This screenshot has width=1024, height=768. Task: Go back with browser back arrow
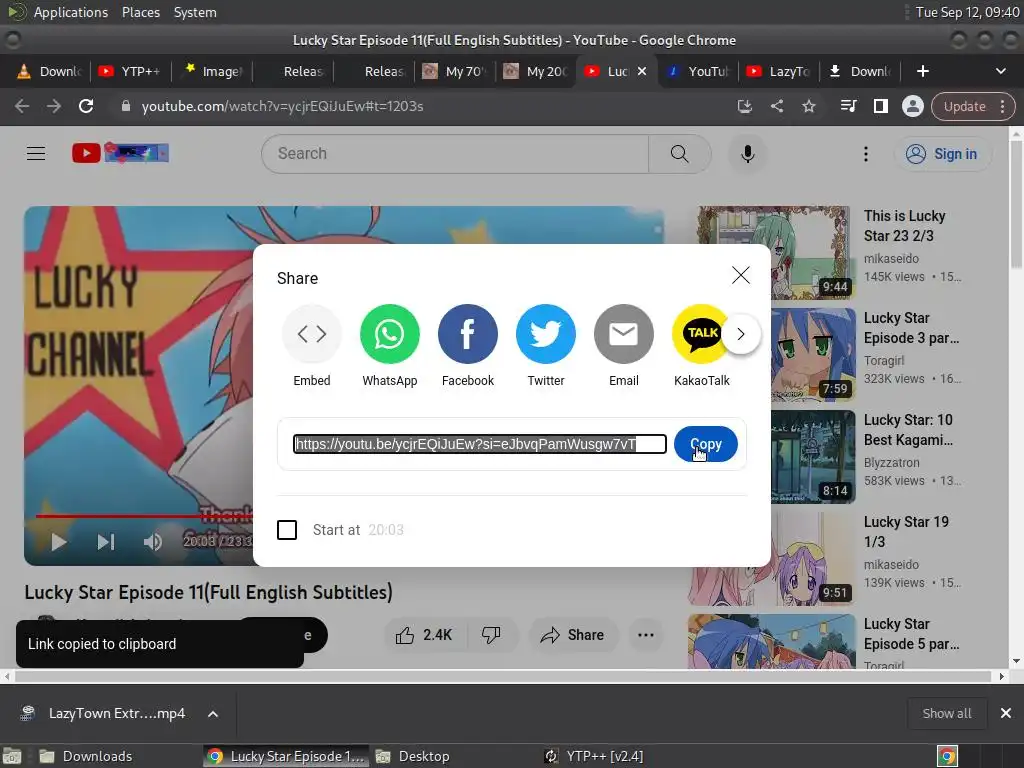22,106
